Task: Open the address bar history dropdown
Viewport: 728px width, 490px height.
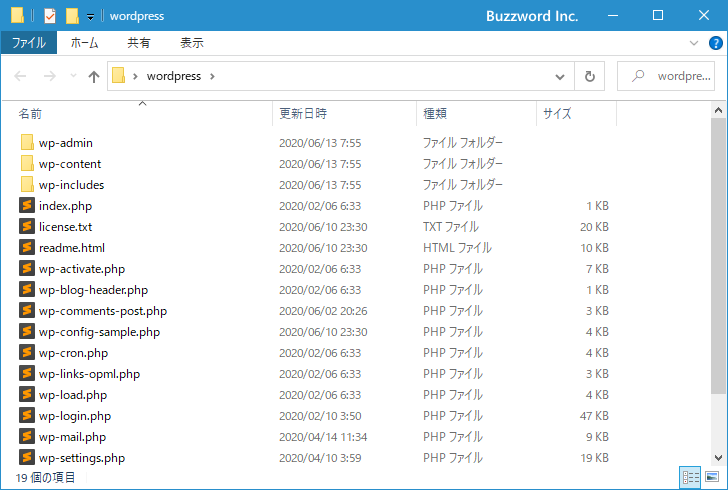Action: click(560, 77)
